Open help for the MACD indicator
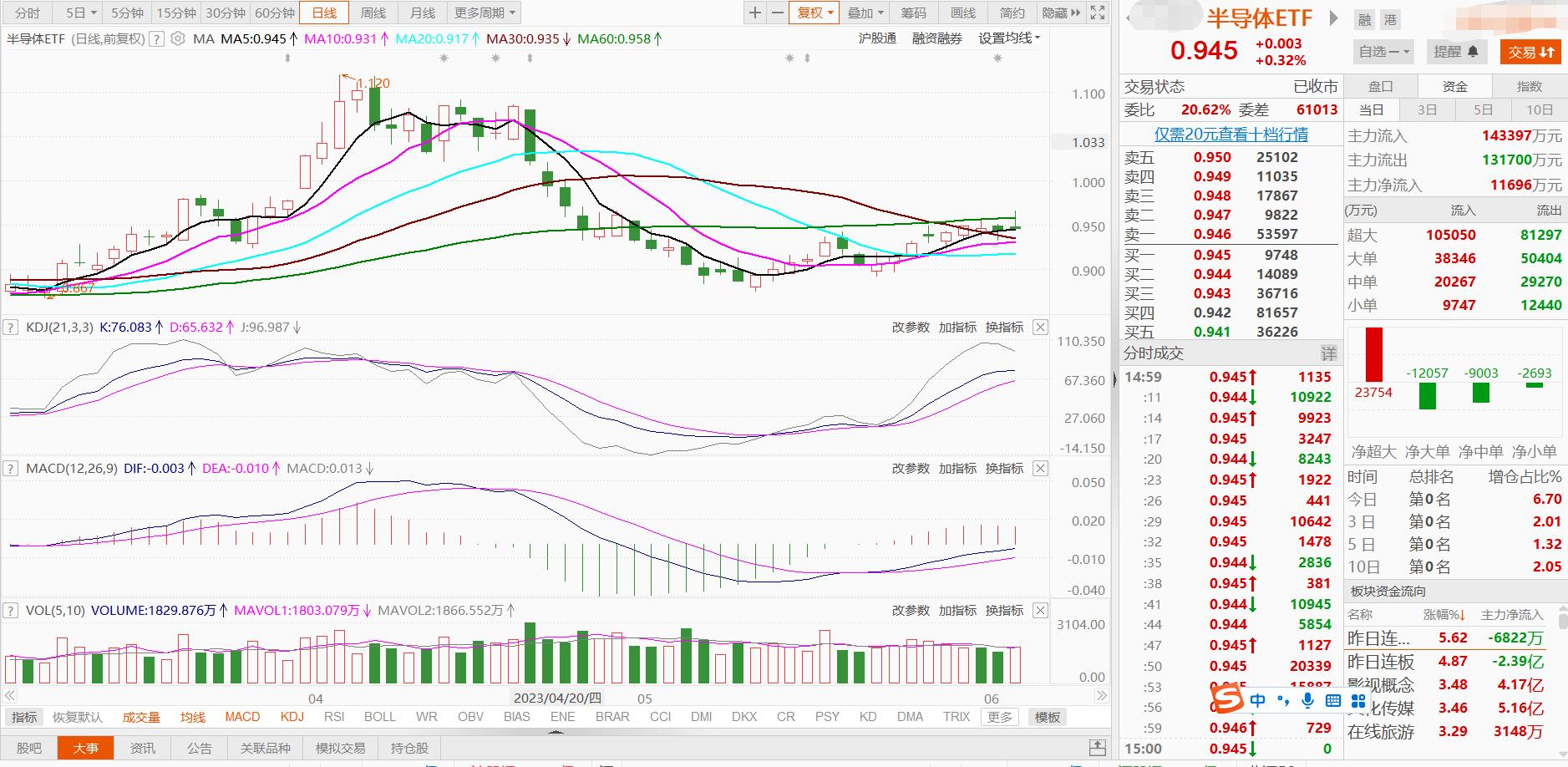 tap(11, 469)
